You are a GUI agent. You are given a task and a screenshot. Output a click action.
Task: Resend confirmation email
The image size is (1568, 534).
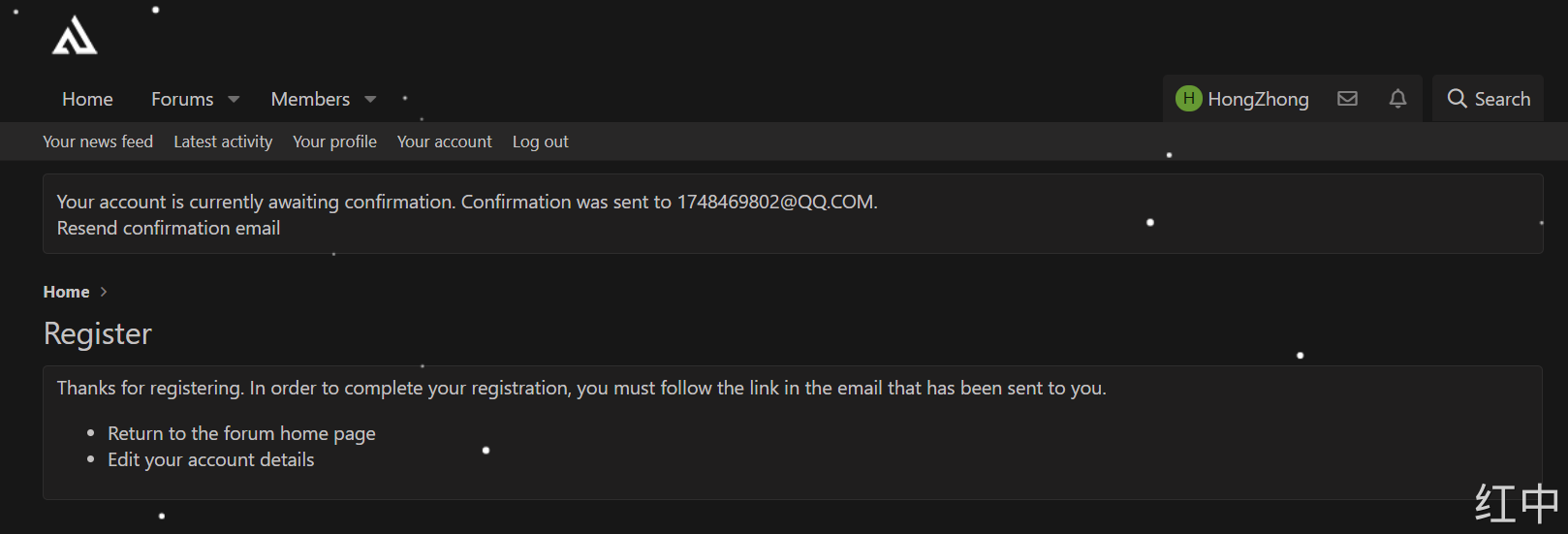169,228
